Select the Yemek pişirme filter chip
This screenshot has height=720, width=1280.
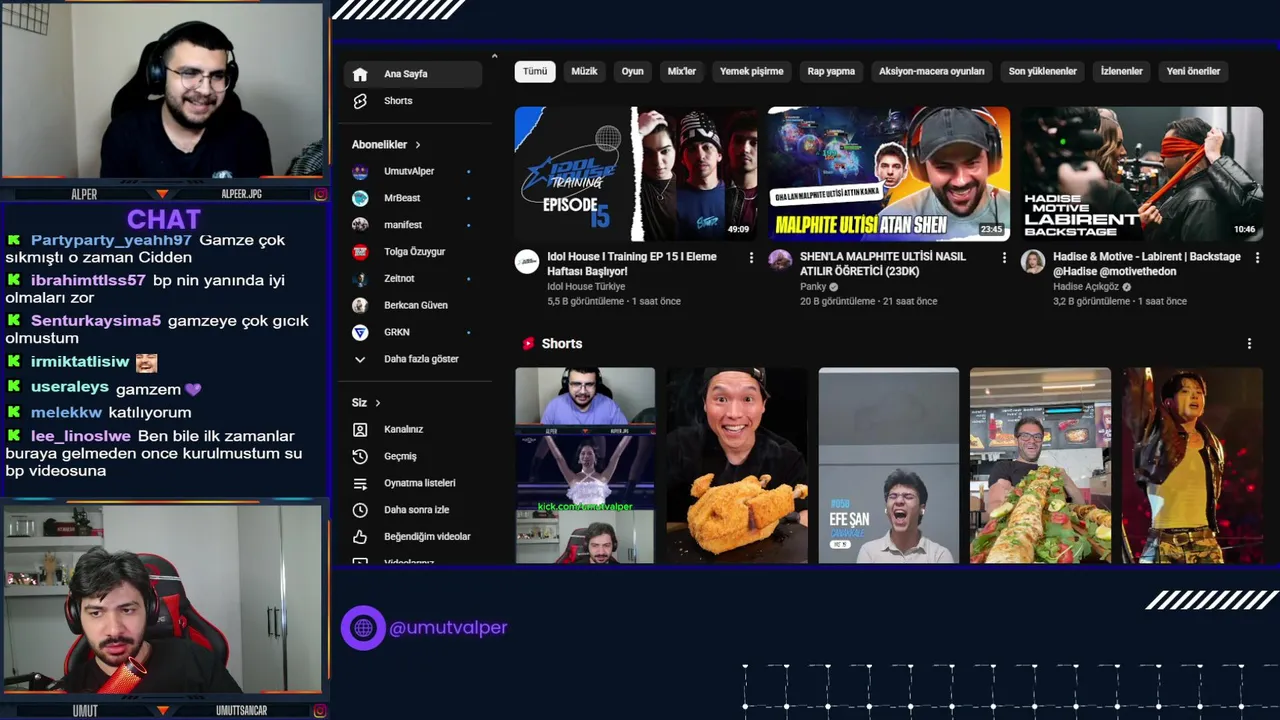coord(752,71)
